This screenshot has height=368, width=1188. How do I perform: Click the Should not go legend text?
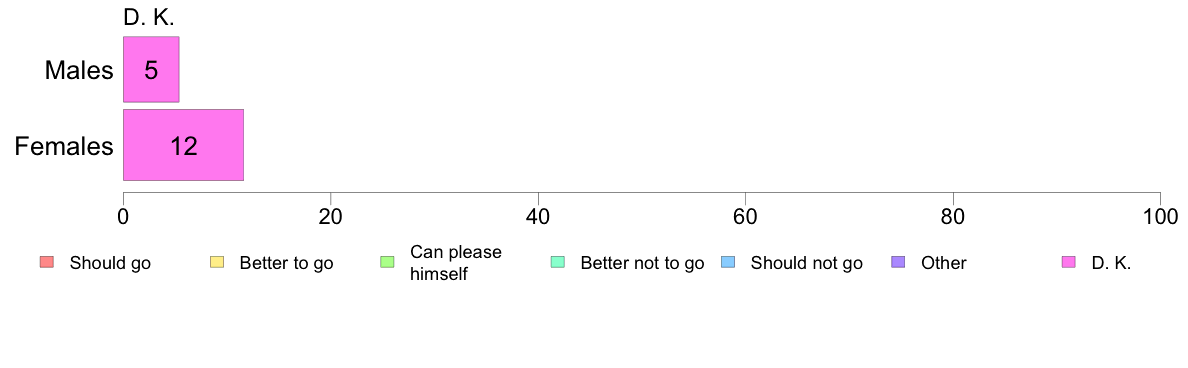pos(807,264)
